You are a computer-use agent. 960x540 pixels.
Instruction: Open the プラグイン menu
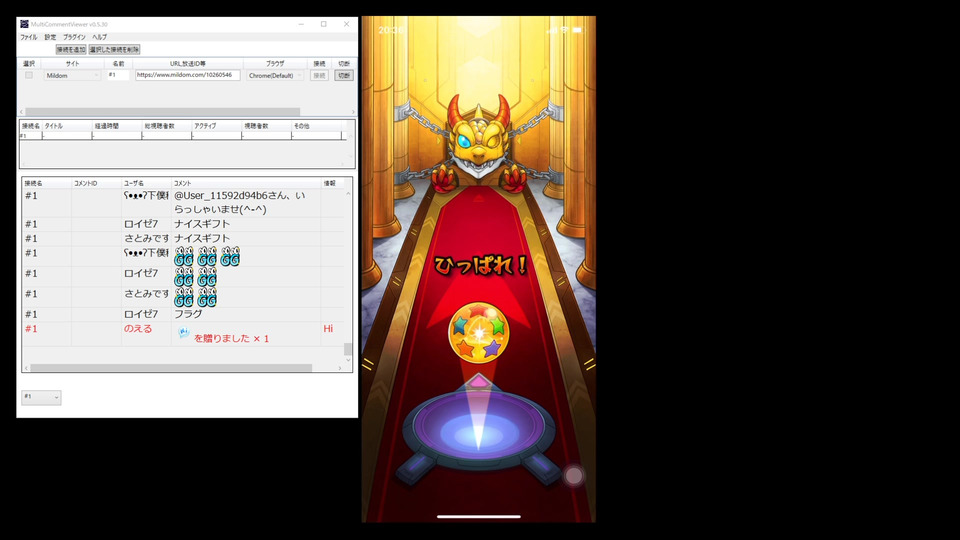click(x=74, y=37)
